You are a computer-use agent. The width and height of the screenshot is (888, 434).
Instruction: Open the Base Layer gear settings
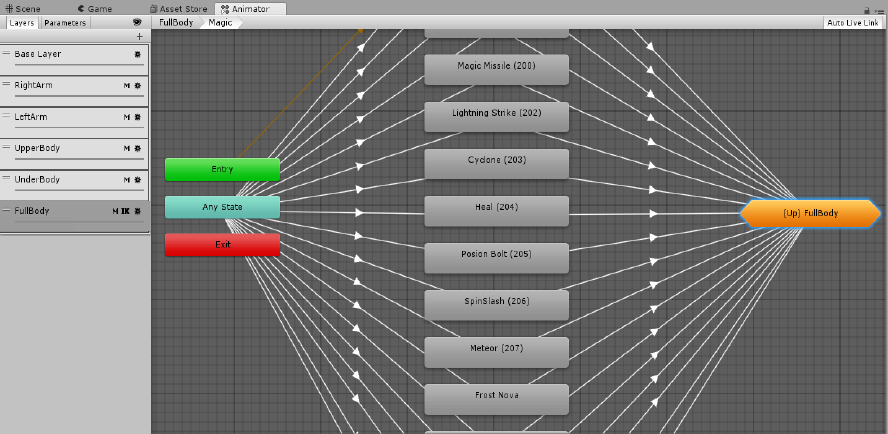138,54
